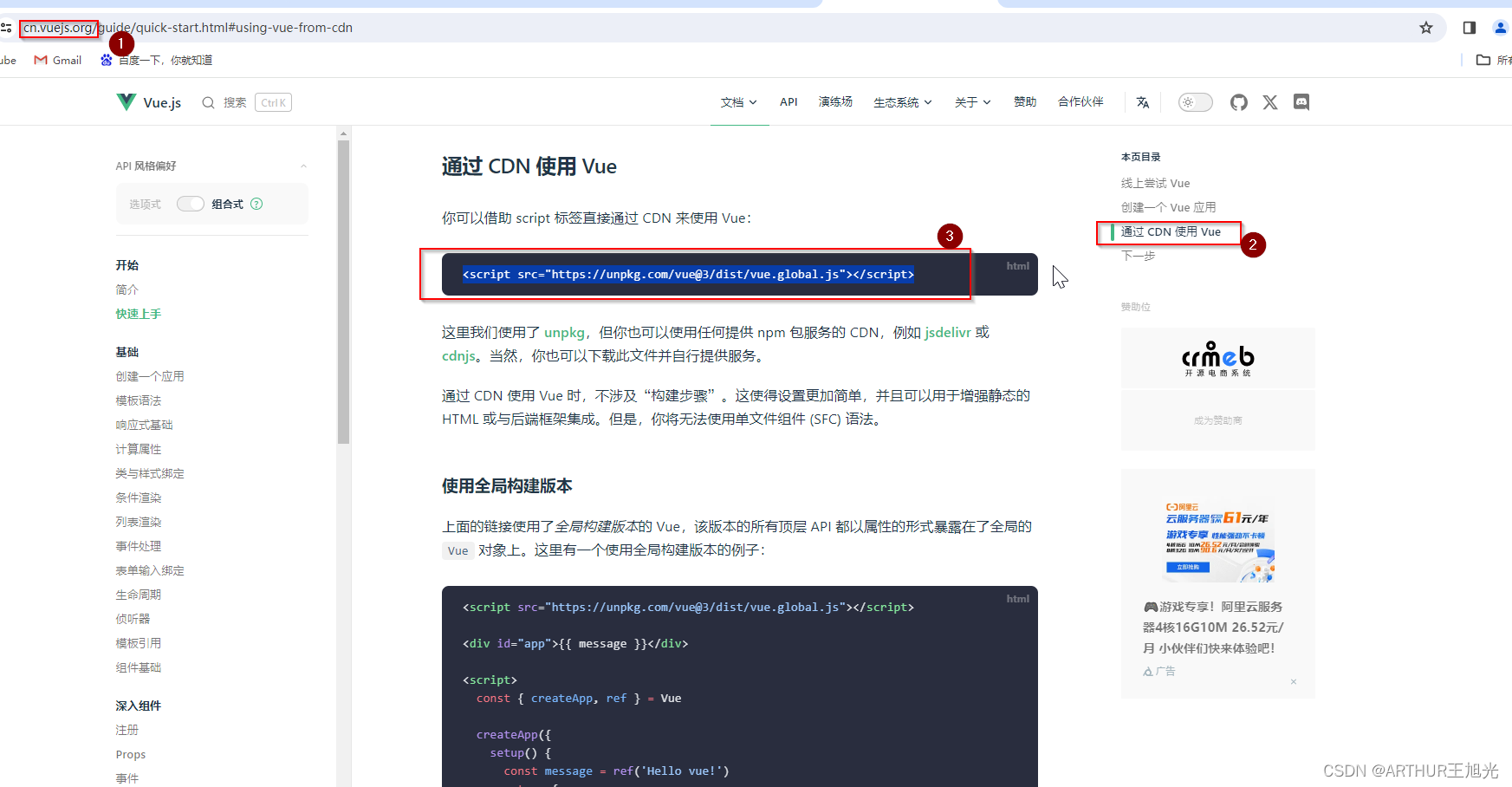Open the Aliyun cloud server ad image
Screen dimensions: 1512x787
(1217, 542)
